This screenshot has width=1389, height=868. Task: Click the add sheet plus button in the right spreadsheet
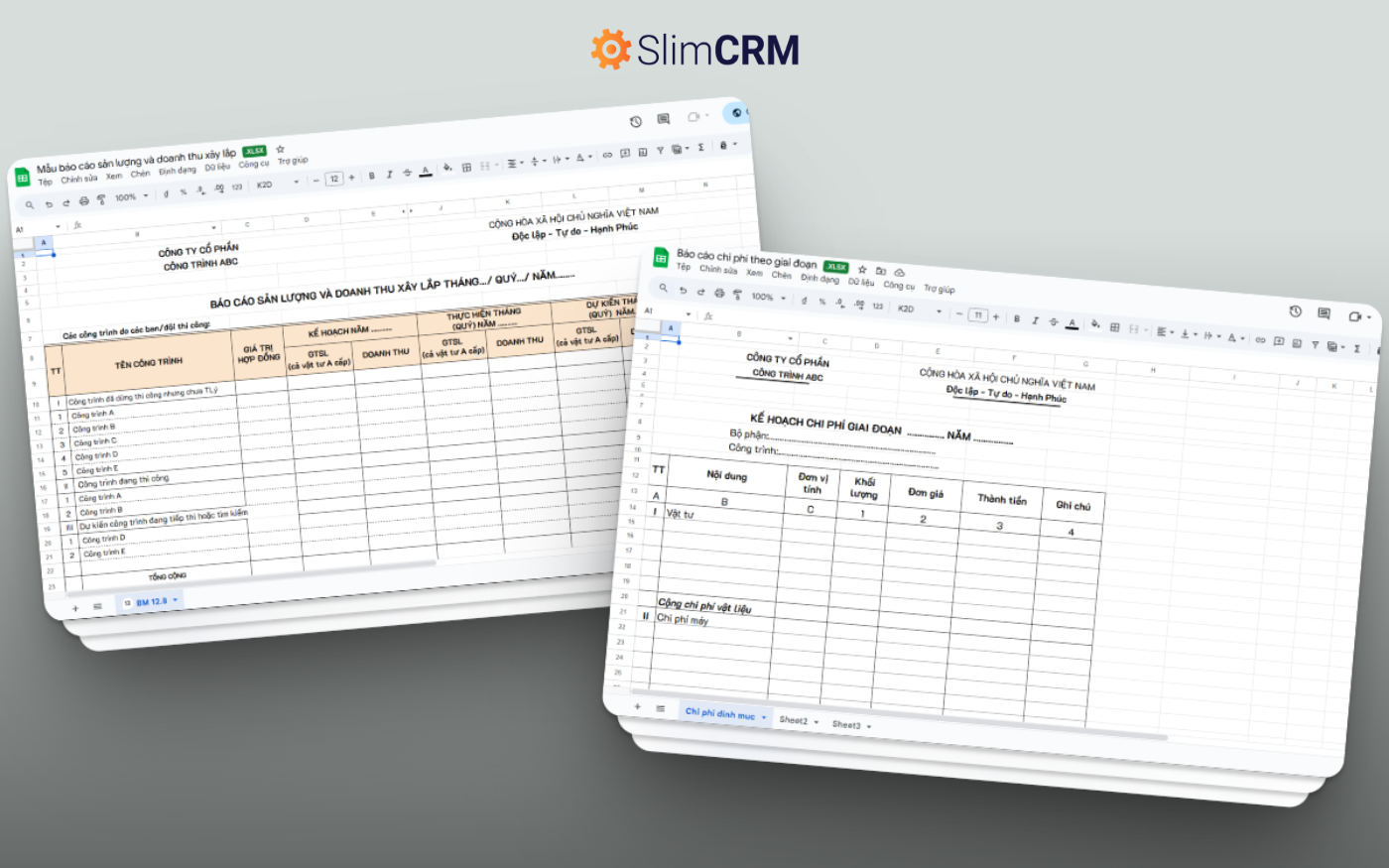(637, 707)
